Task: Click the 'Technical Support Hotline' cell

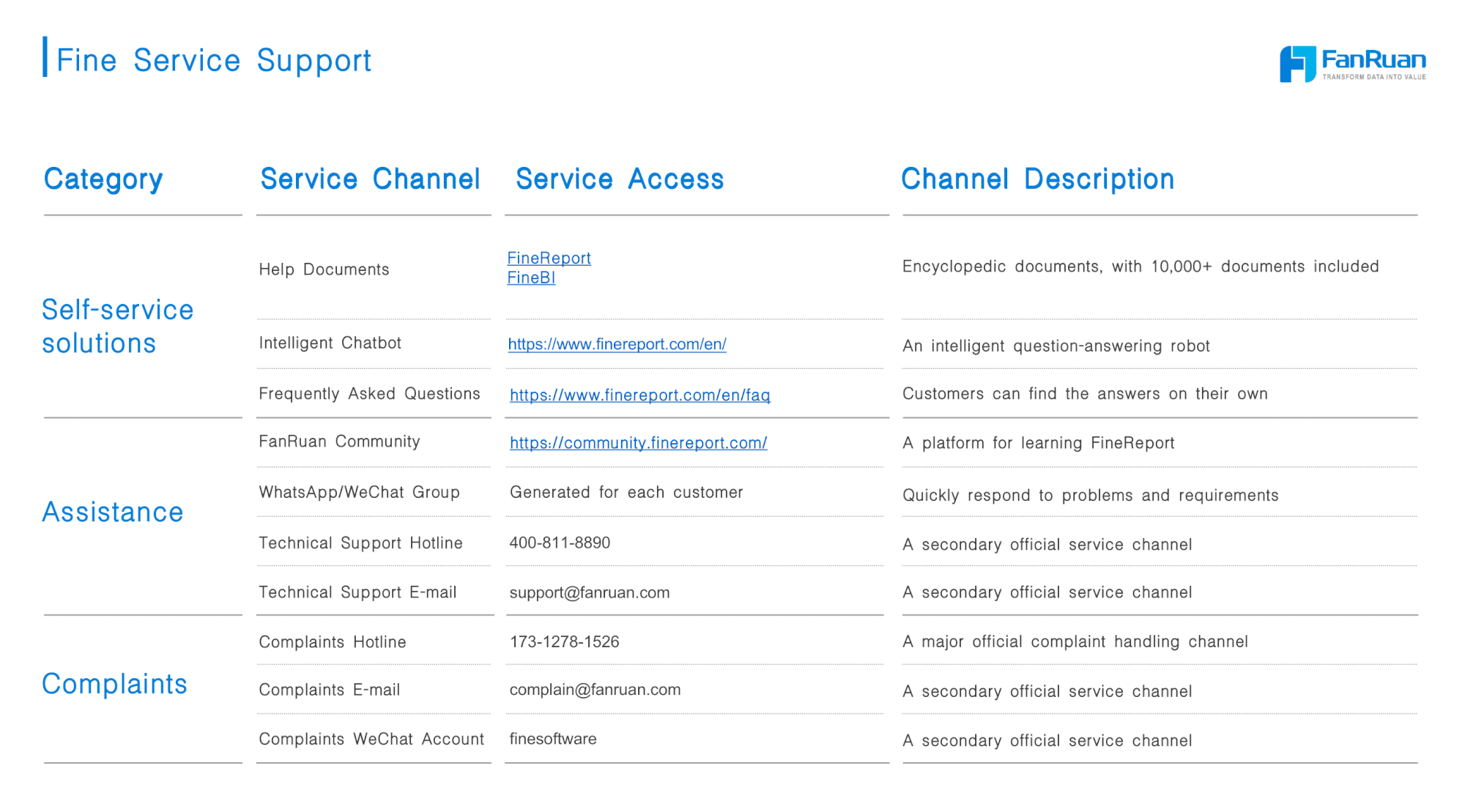Action: (360, 543)
